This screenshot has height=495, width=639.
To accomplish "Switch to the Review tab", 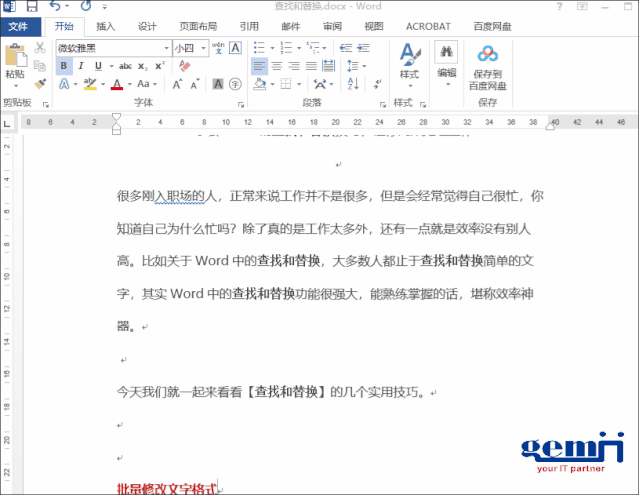I will (332, 26).
